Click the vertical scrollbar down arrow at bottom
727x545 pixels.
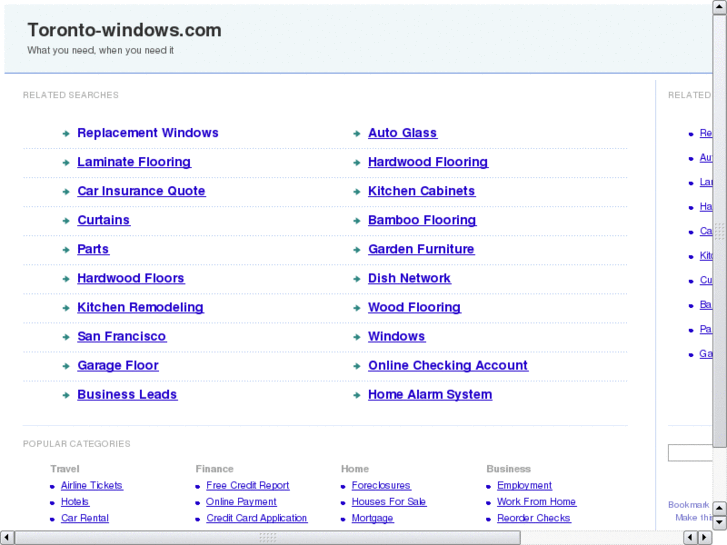[x=720, y=523]
